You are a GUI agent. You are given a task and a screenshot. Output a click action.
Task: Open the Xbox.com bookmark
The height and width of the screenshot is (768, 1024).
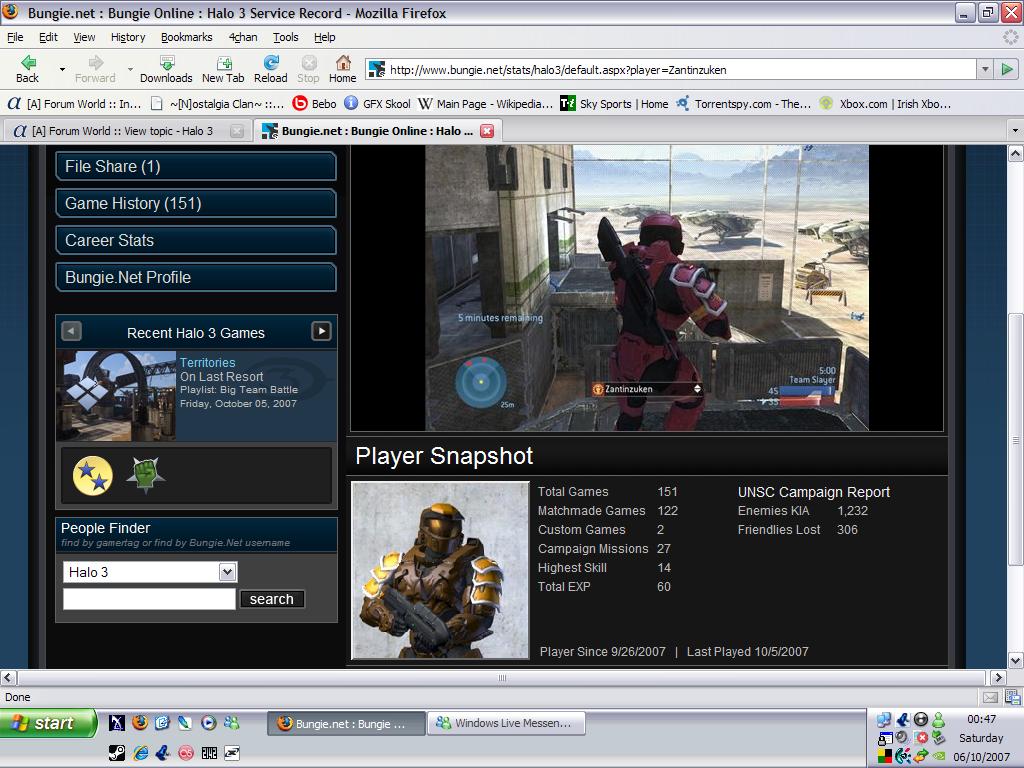(886, 104)
